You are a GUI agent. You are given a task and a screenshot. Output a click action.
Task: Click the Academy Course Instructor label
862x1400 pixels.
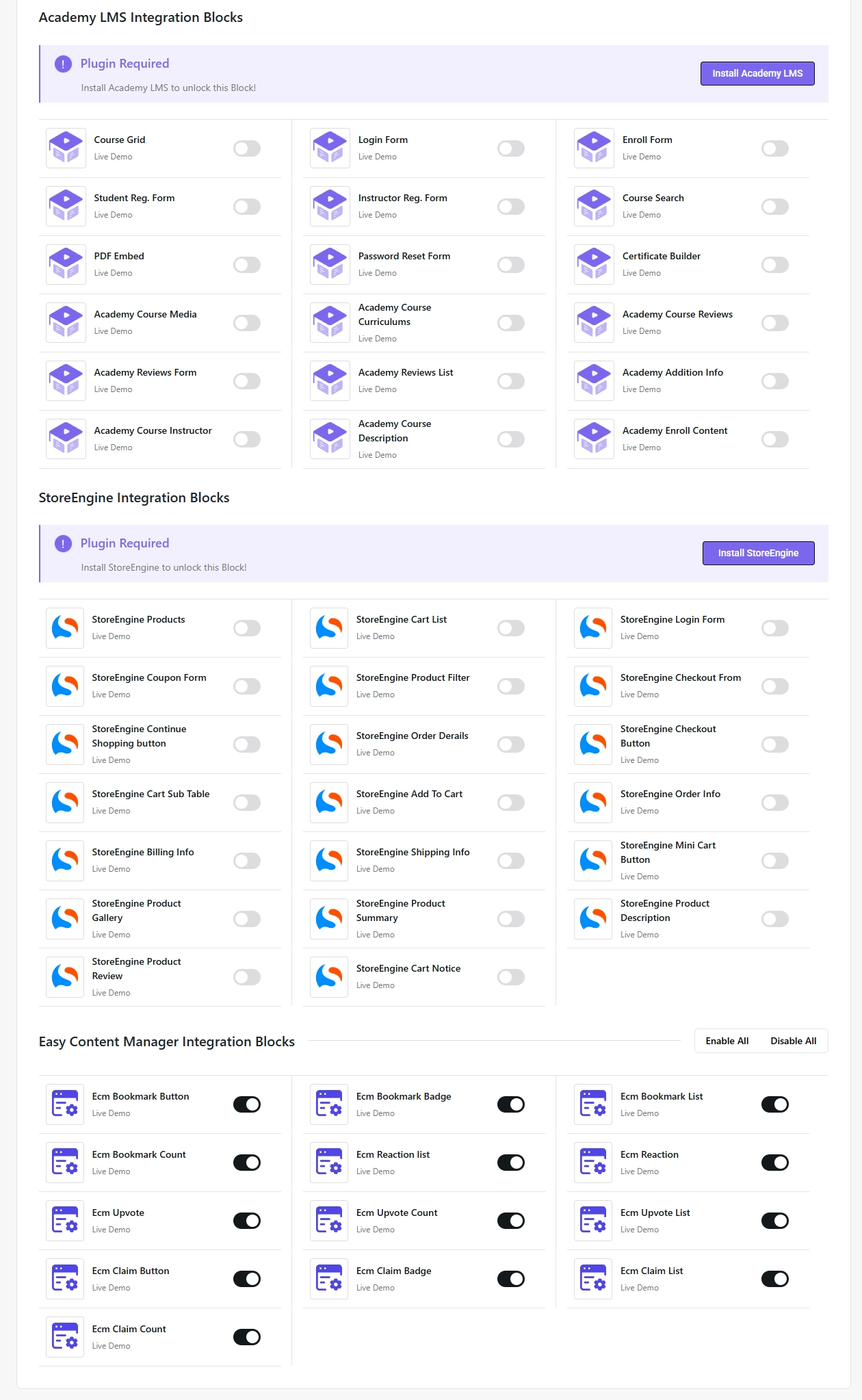coord(153,430)
